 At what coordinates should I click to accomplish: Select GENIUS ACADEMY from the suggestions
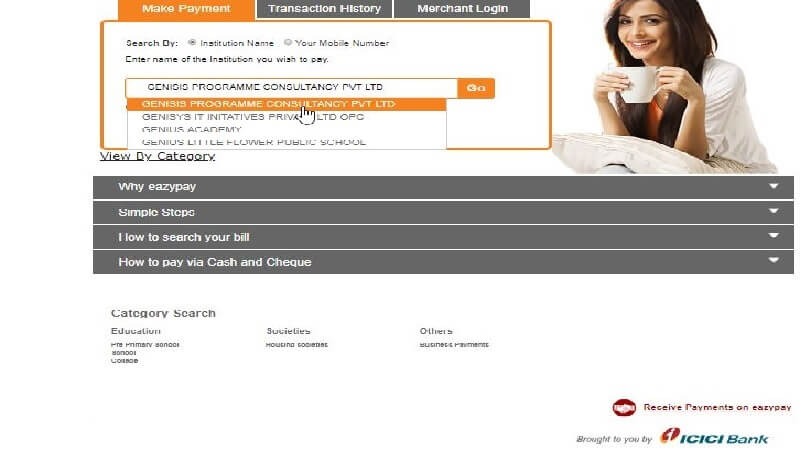(x=192, y=130)
